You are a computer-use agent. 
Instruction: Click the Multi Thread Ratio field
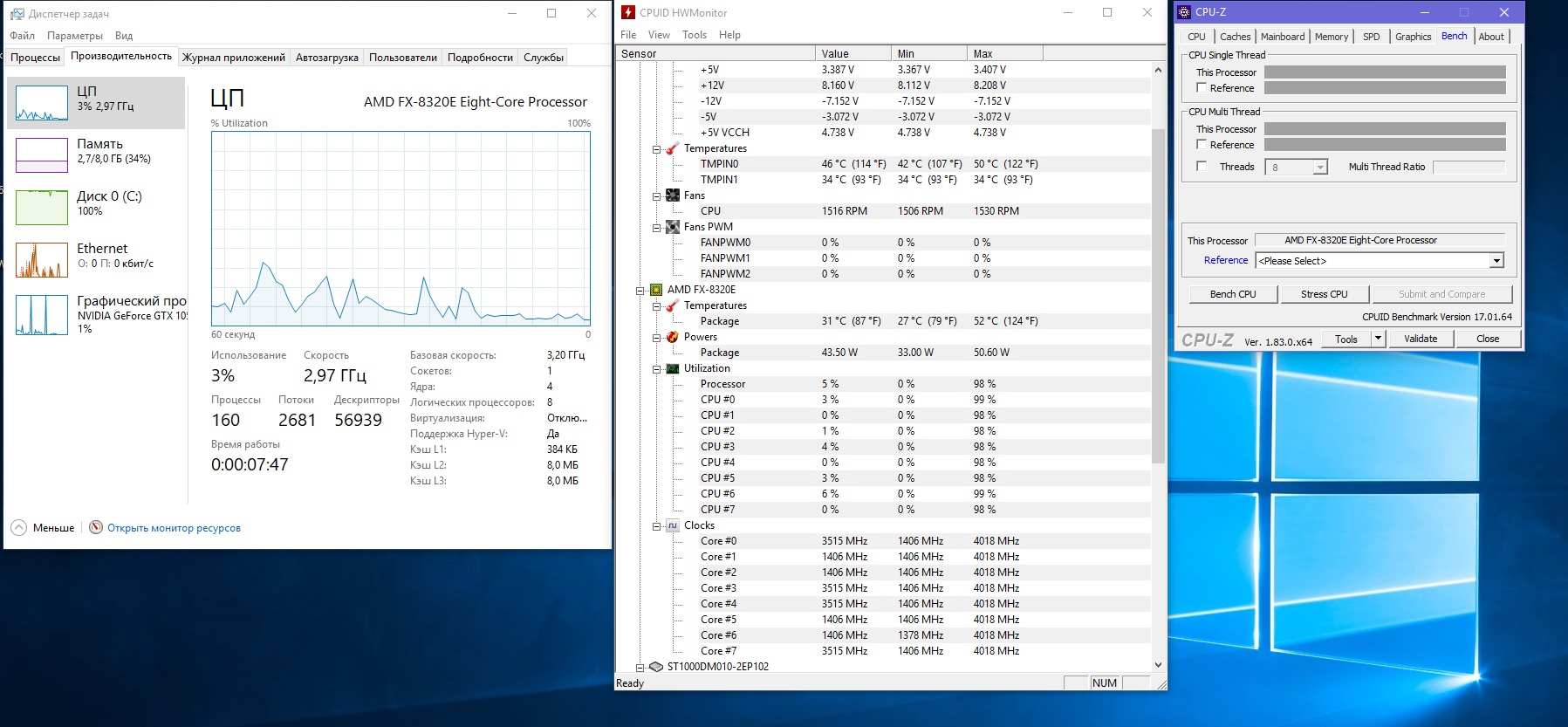[x=1469, y=167]
